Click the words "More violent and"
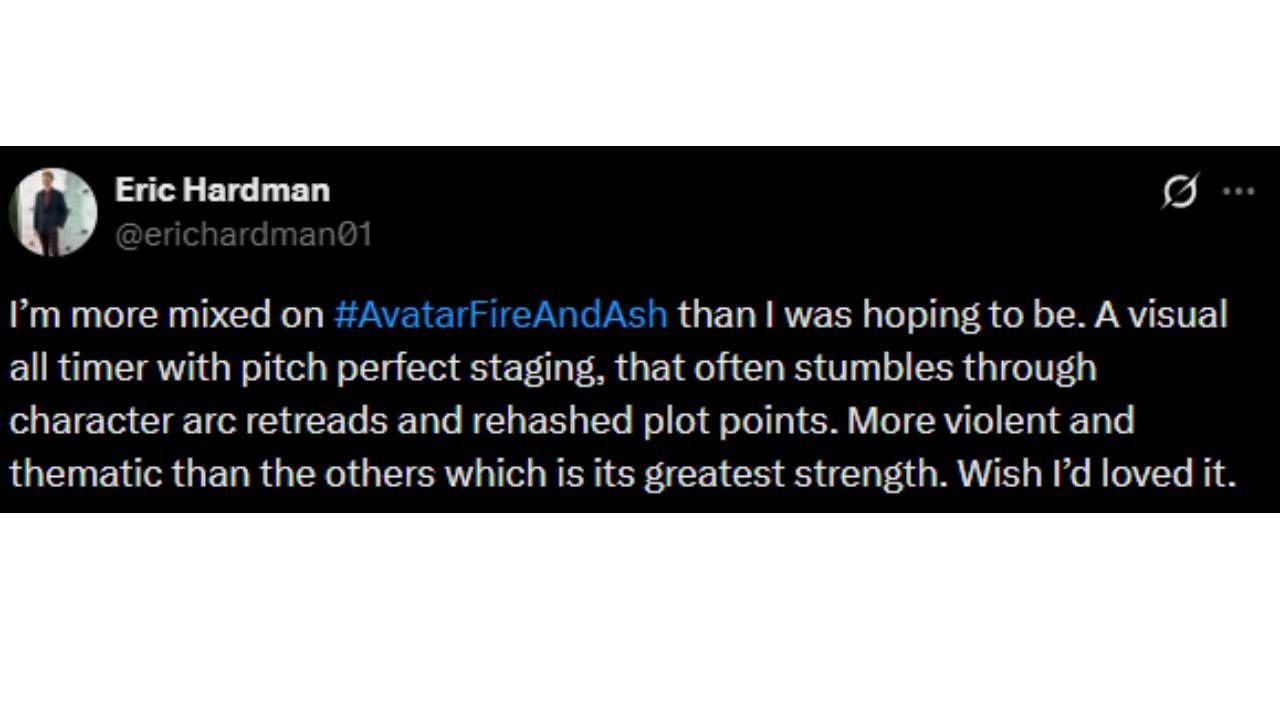 (x=991, y=420)
